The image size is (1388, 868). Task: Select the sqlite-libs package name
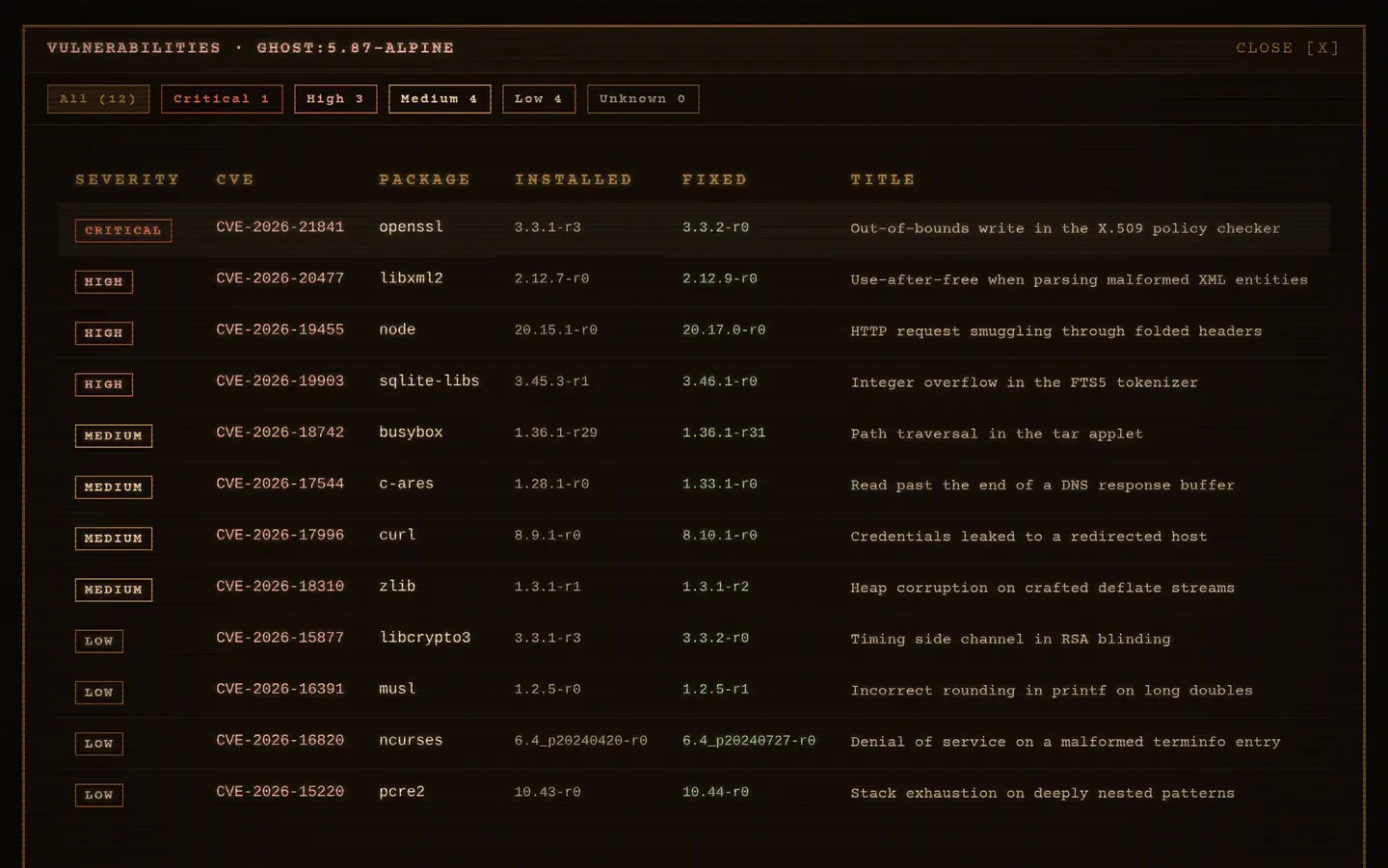429,381
